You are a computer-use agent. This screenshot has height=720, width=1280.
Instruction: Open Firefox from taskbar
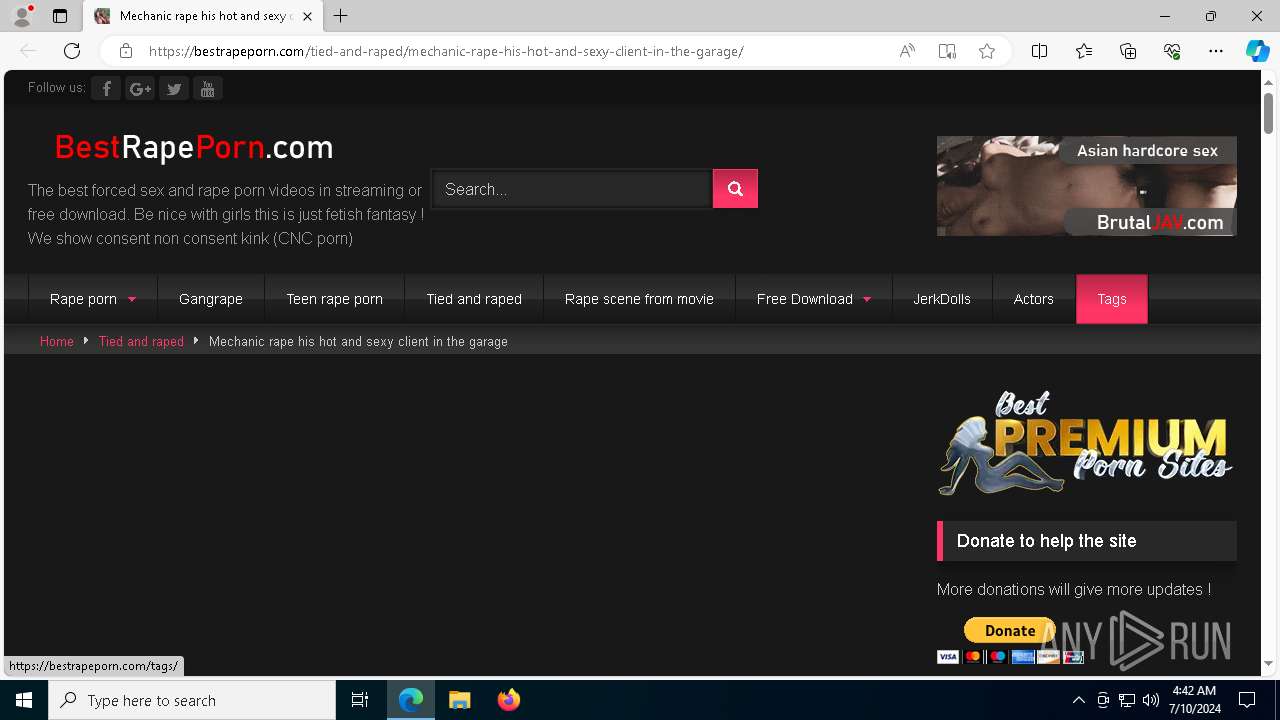pos(509,700)
